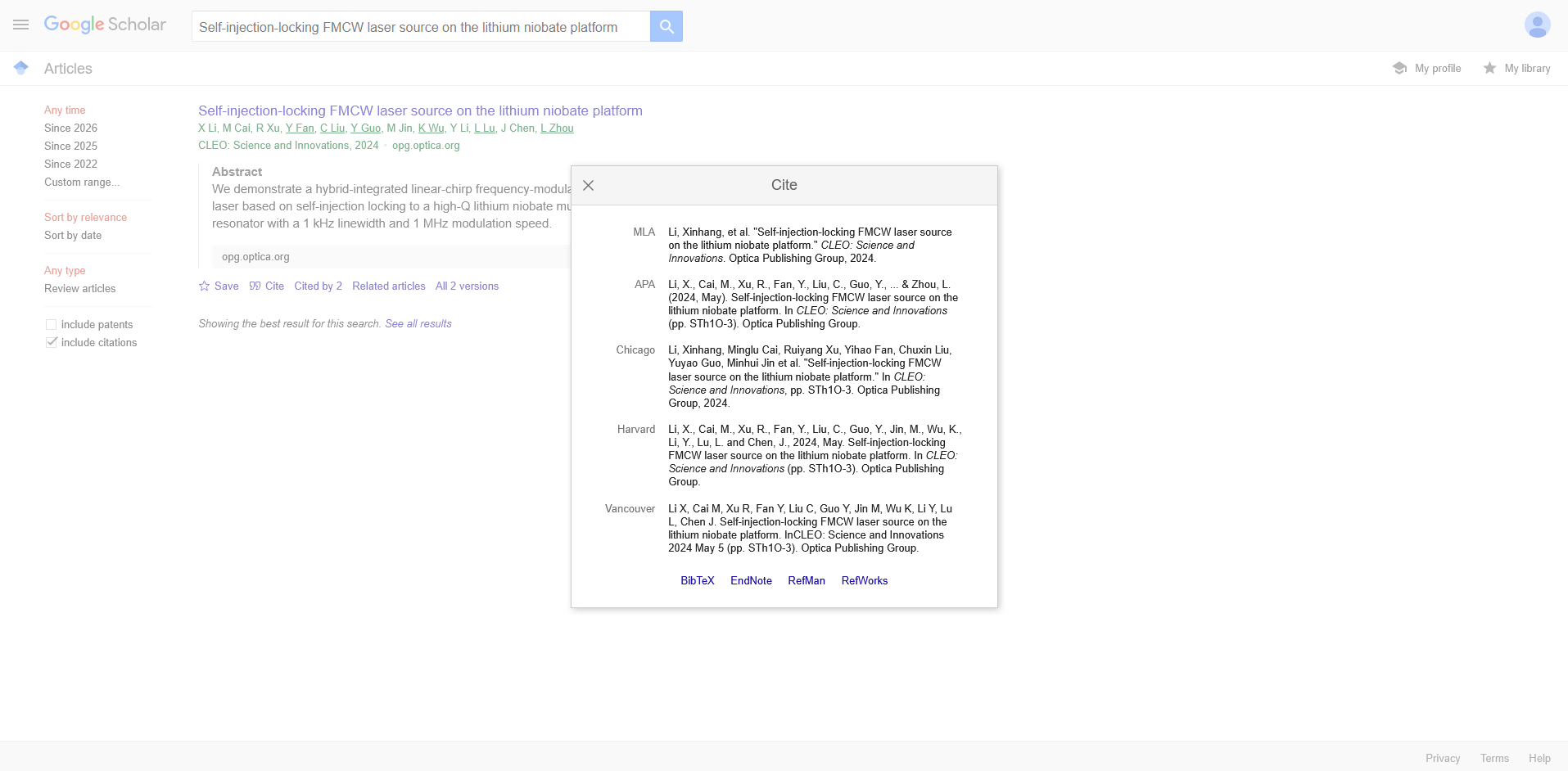The width and height of the screenshot is (1568, 771).
Task: Open author Y Guo profile
Action: [x=365, y=128]
